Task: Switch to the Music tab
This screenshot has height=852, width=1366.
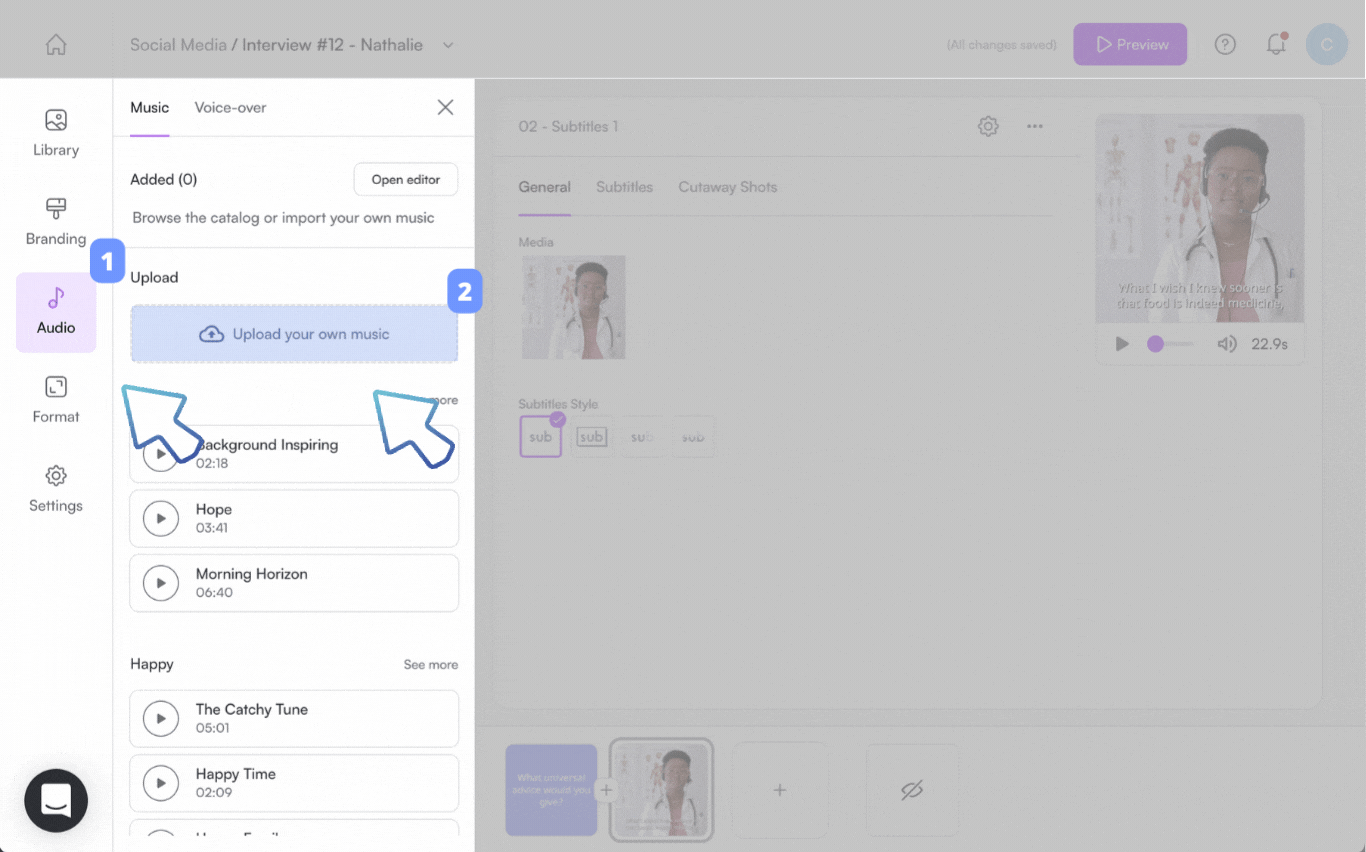Action: click(x=150, y=107)
